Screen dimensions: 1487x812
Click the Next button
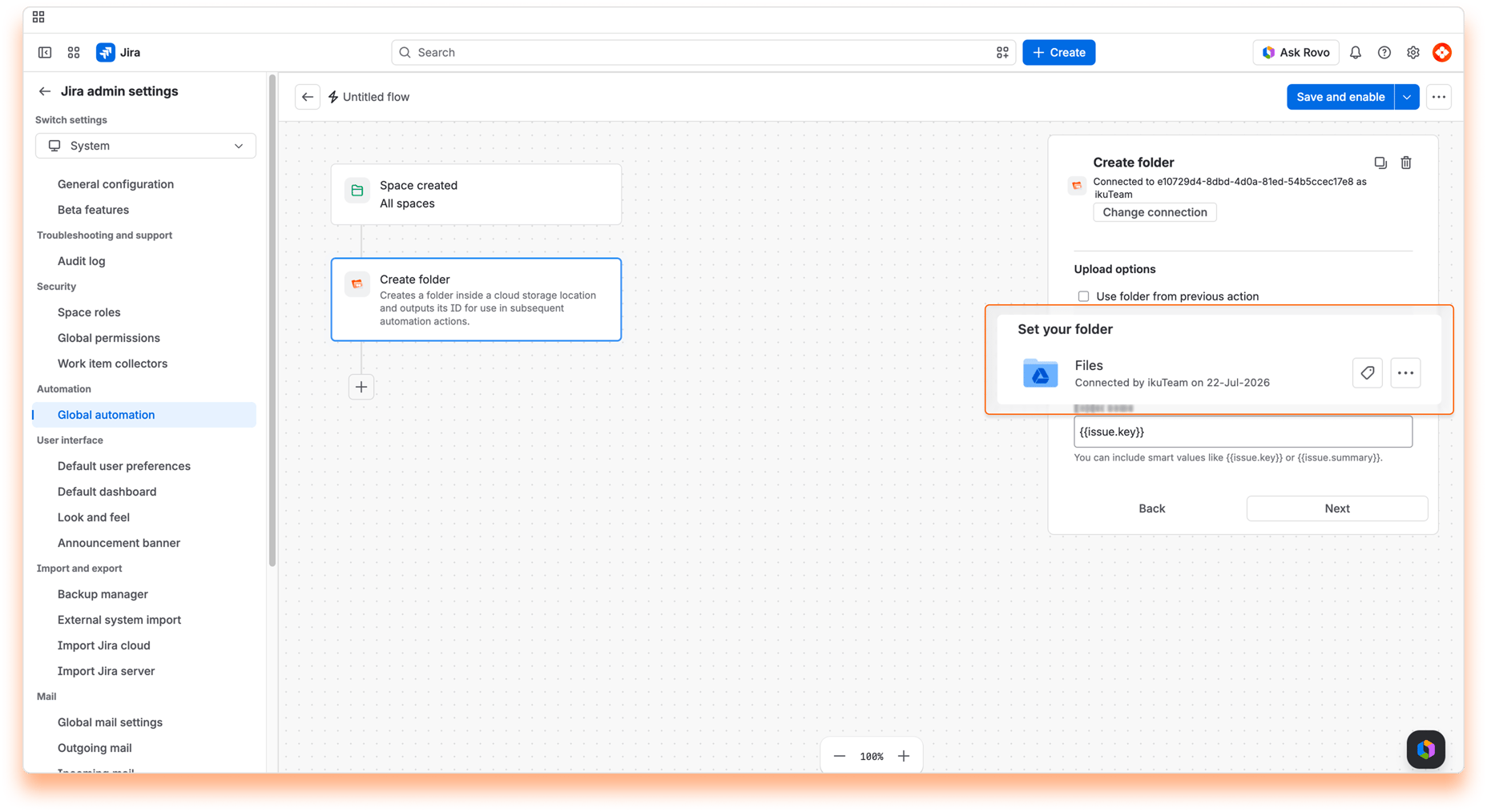(1336, 509)
